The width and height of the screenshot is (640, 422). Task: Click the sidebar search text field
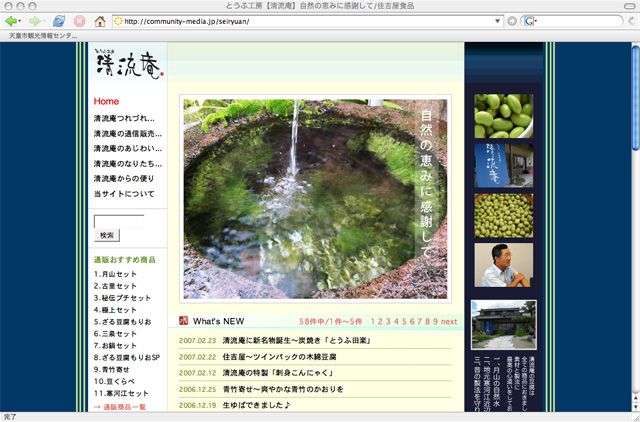[118, 220]
